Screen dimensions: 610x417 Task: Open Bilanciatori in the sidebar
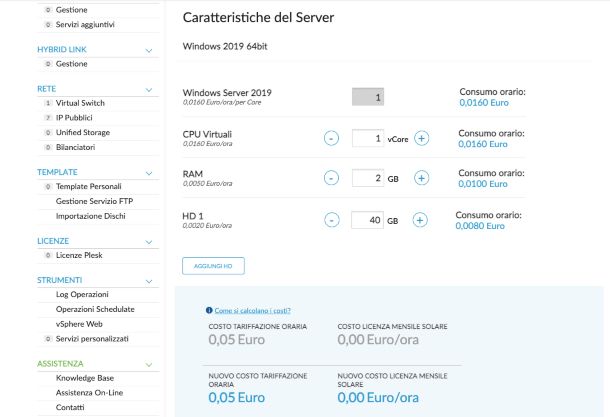tap(75, 147)
